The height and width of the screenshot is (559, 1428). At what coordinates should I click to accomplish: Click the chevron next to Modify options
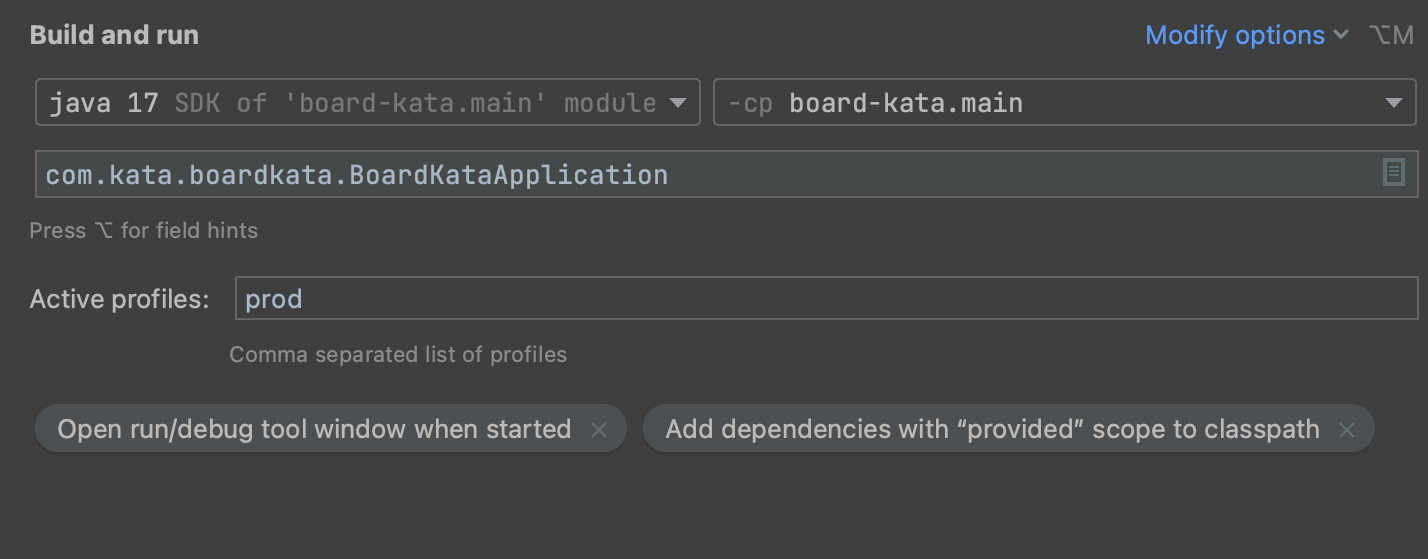pos(1342,36)
